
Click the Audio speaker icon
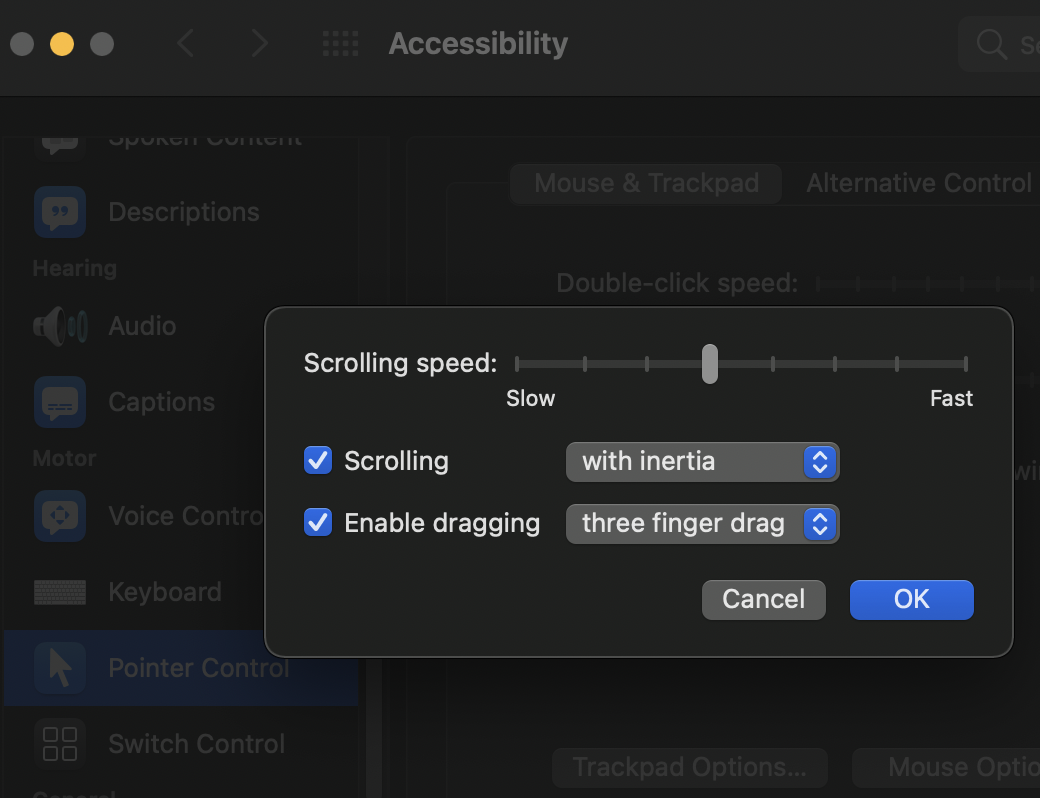point(60,326)
